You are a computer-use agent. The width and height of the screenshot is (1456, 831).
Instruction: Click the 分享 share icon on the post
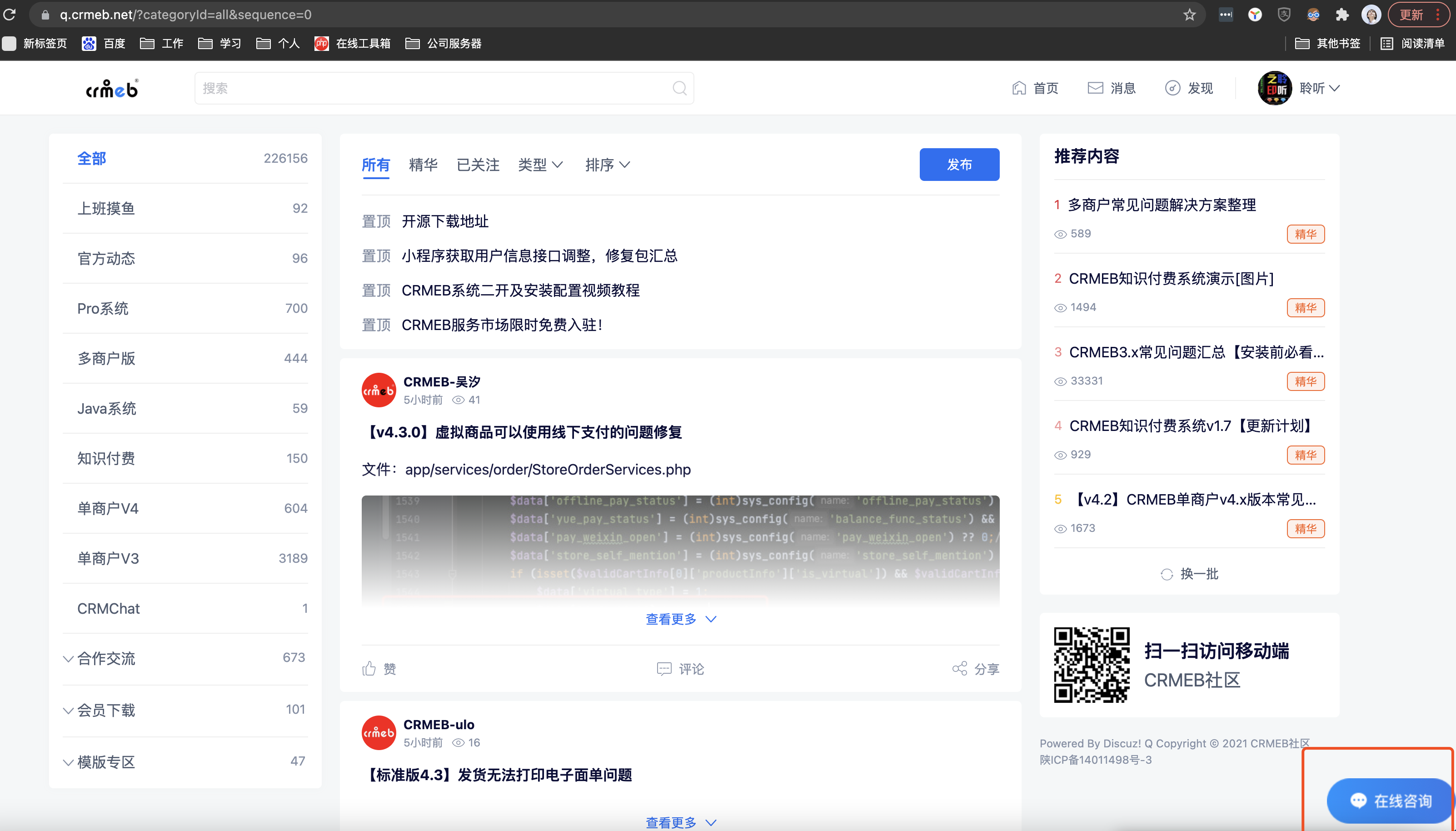pyautogui.click(x=960, y=668)
